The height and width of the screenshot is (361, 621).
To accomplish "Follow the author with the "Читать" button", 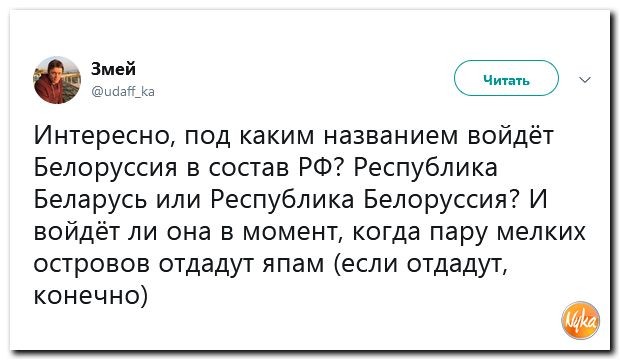I will click(506, 78).
